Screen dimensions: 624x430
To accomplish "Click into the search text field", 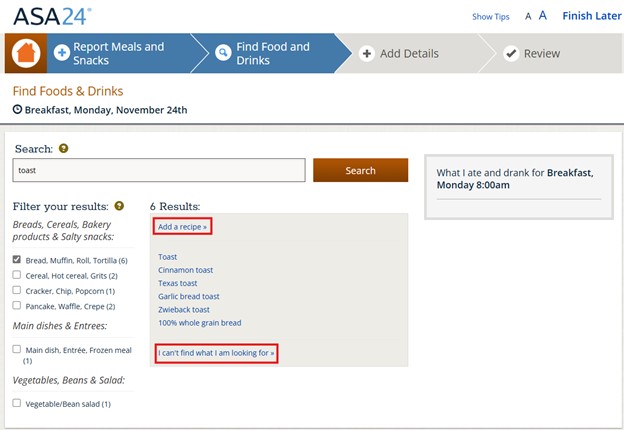I will pyautogui.click(x=159, y=171).
